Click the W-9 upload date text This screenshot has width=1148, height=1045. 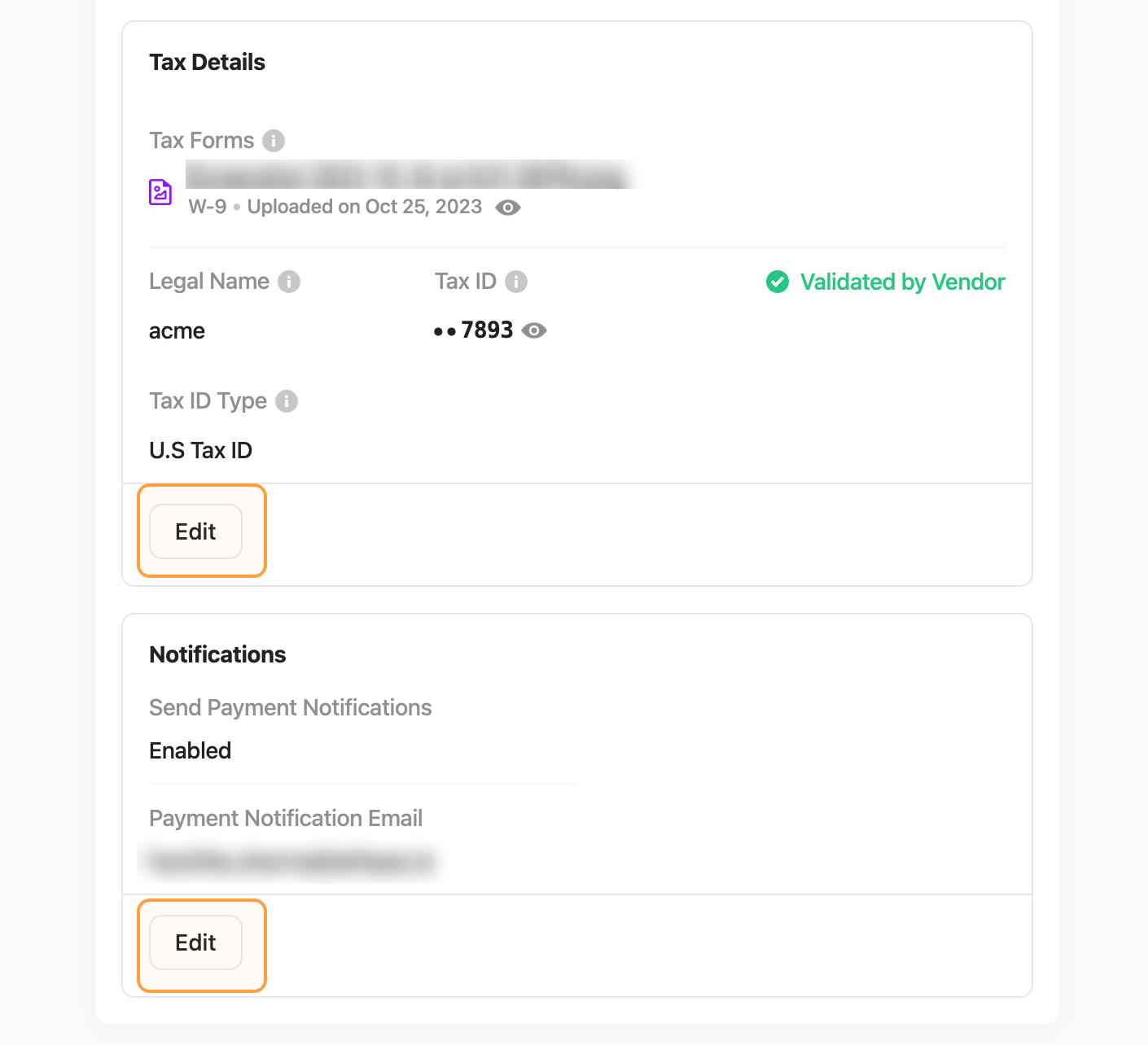click(x=365, y=207)
